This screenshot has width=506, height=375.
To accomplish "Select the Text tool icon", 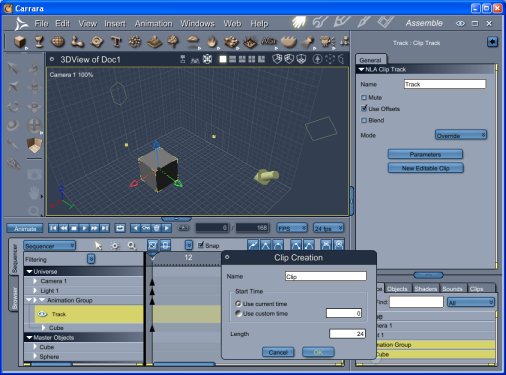I will [x=116, y=42].
